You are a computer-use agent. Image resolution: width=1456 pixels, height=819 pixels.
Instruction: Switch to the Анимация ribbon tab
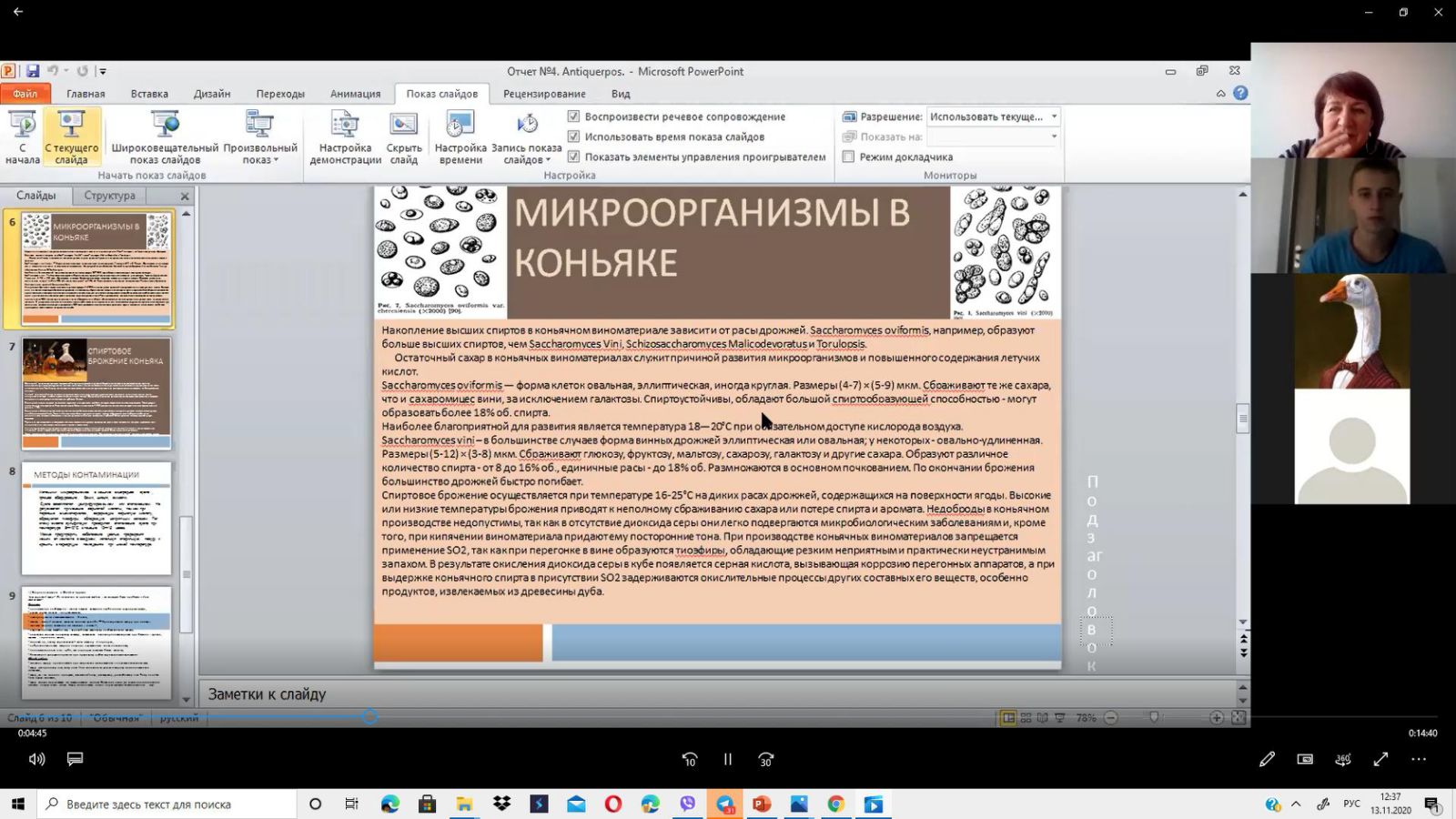(x=355, y=94)
